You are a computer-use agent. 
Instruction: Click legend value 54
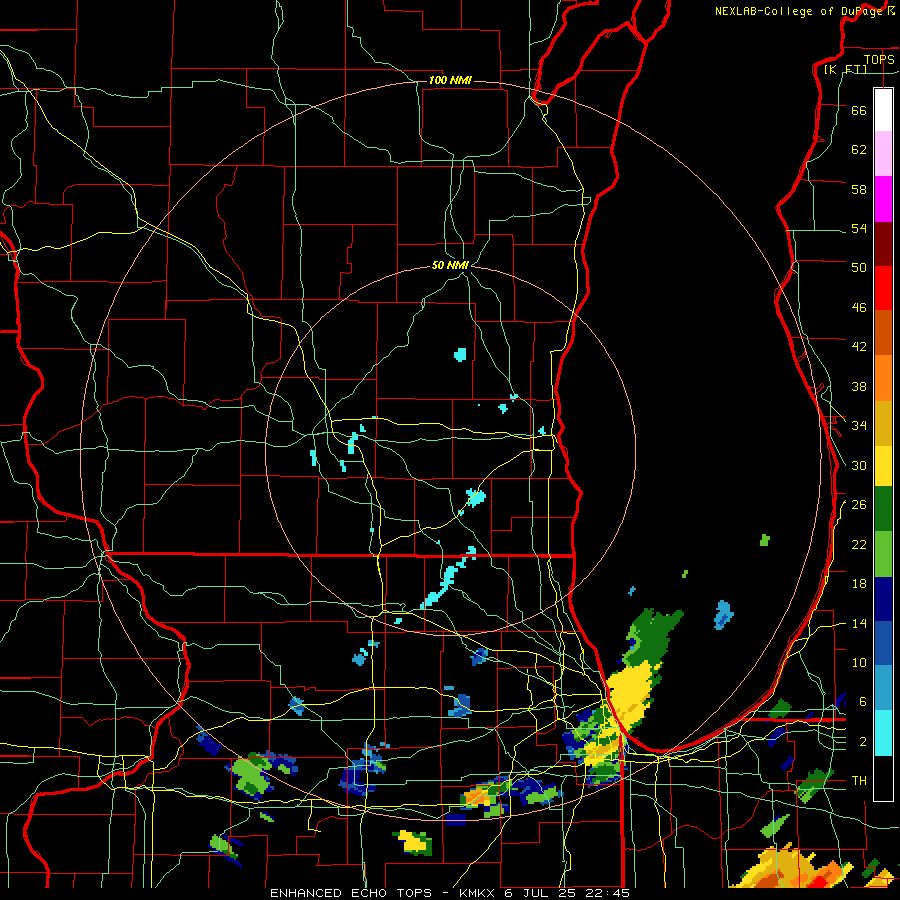point(859,228)
